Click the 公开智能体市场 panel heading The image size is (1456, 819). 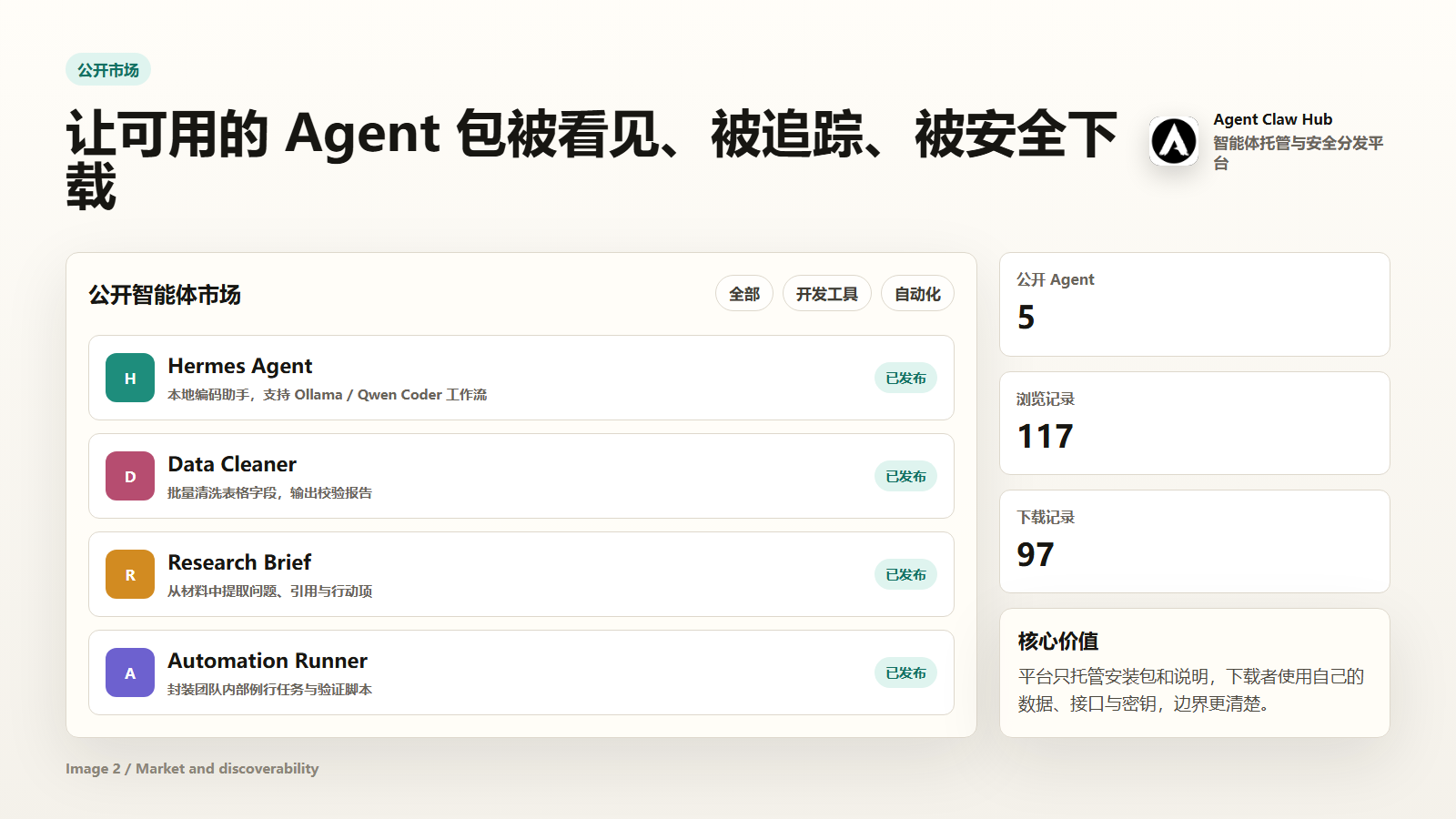click(165, 295)
